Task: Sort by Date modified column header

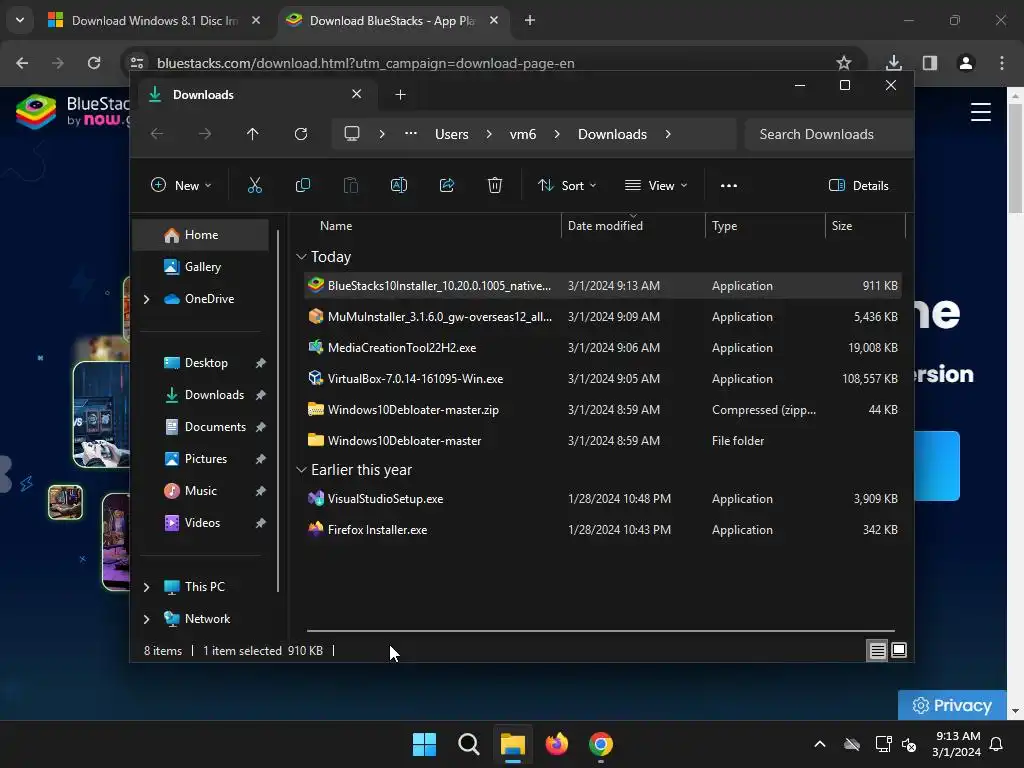Action: click(633, 225)
